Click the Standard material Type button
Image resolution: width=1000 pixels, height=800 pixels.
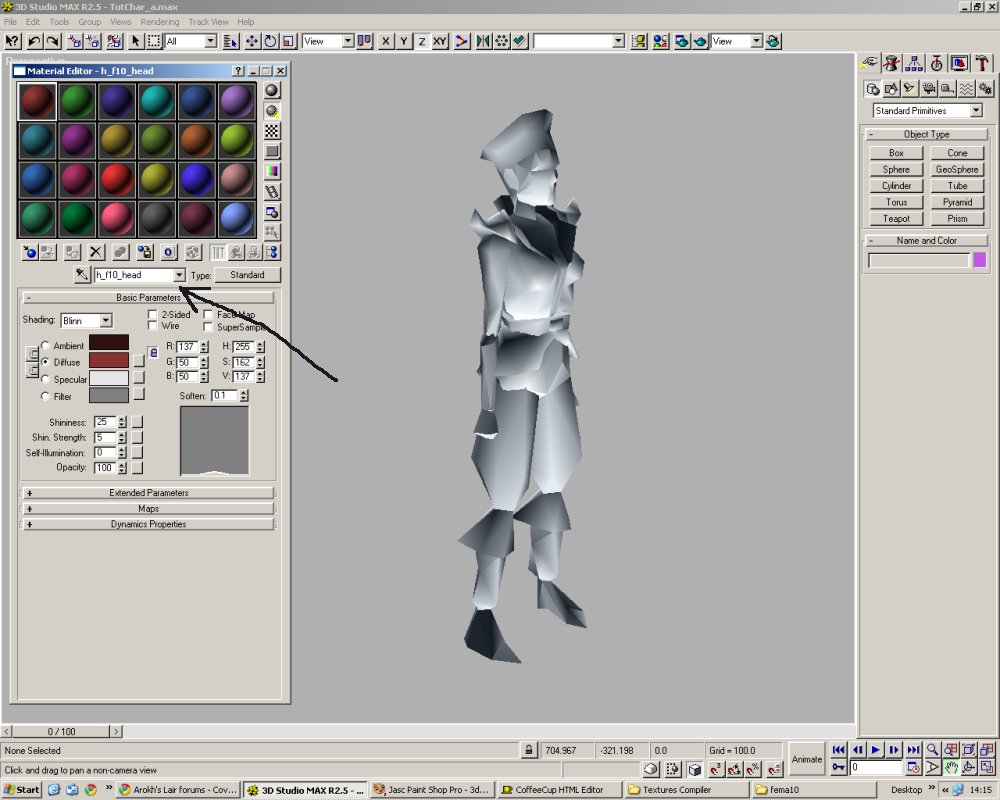click(247, 275)
